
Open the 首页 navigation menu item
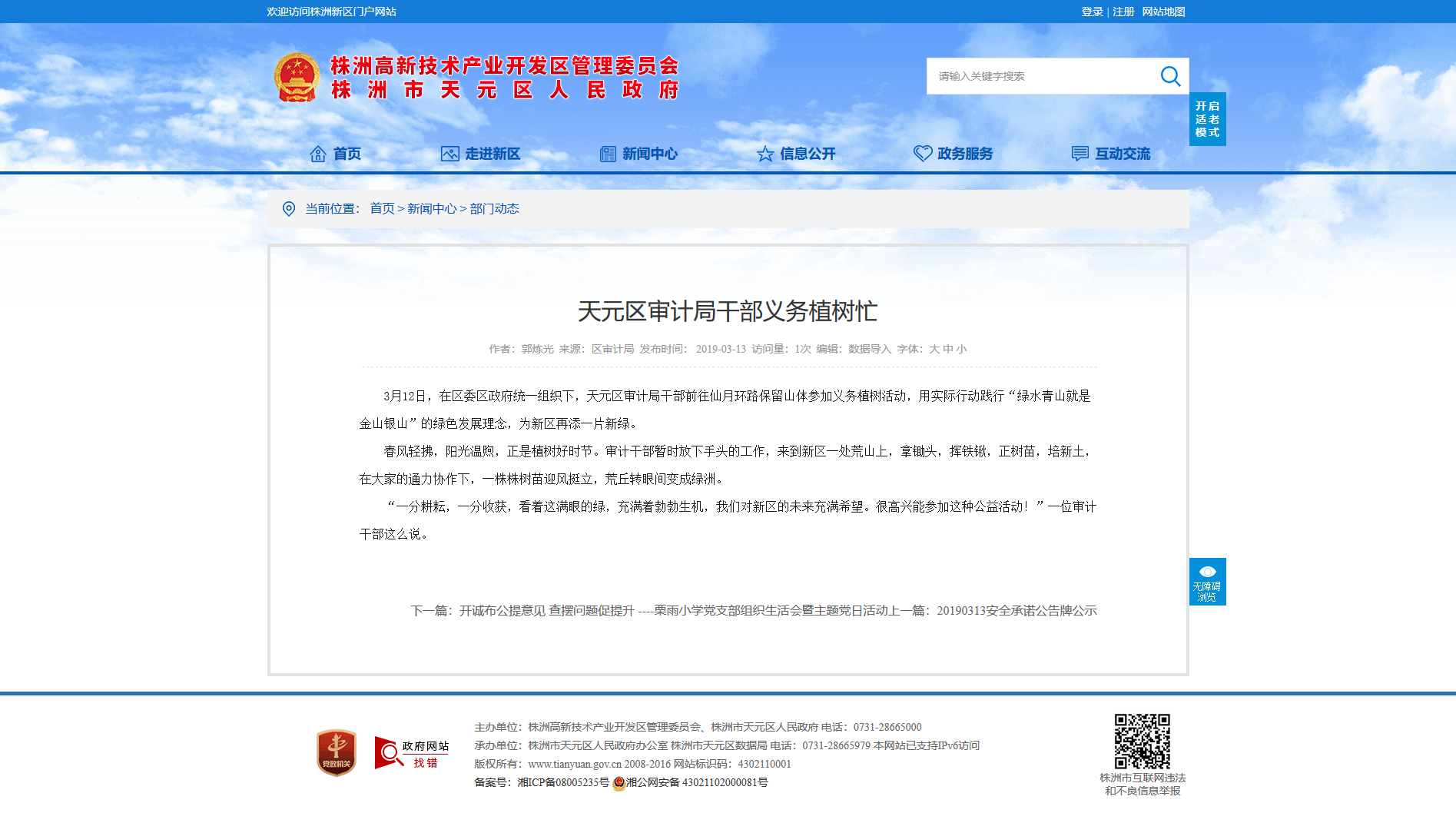pos(347,154)
